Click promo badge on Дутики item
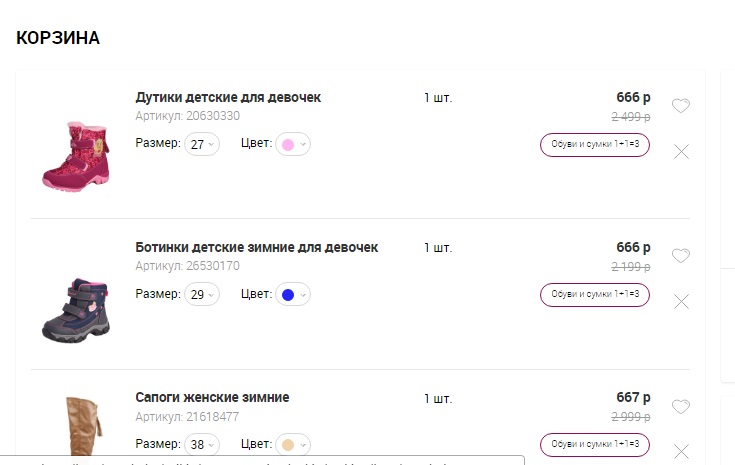This screenshot has height=465, width=735. (x=595, y=145)
